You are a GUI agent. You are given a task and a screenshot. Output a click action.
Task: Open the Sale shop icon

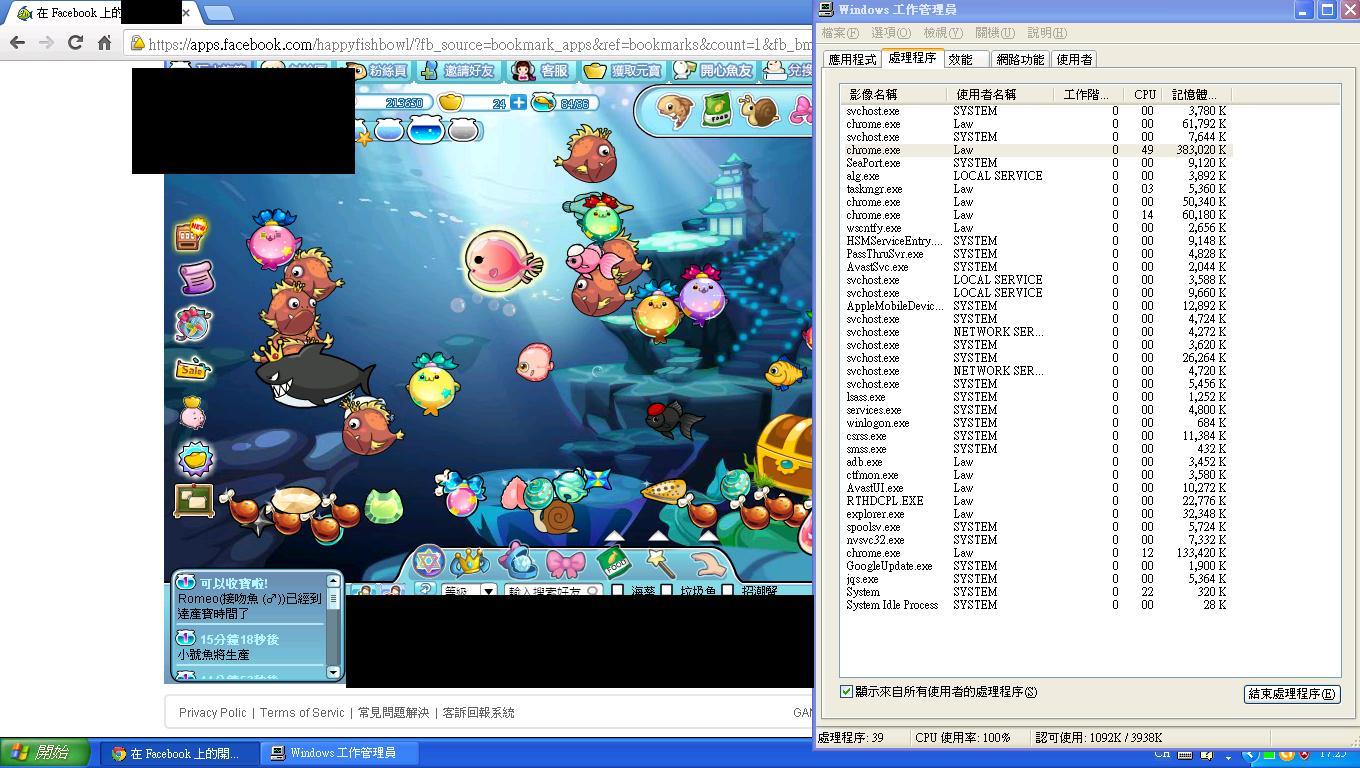click(193, 369)
